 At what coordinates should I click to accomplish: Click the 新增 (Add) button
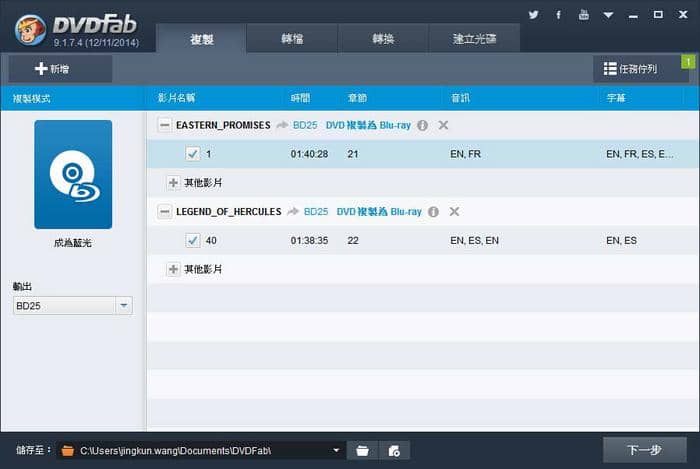[x=60, y=69]
